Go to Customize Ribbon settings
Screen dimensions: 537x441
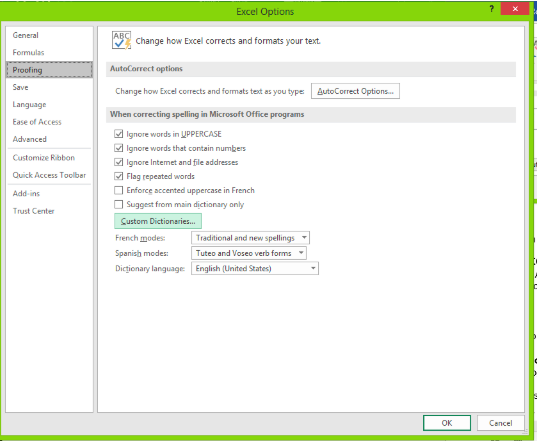click(x=43, y=158)
